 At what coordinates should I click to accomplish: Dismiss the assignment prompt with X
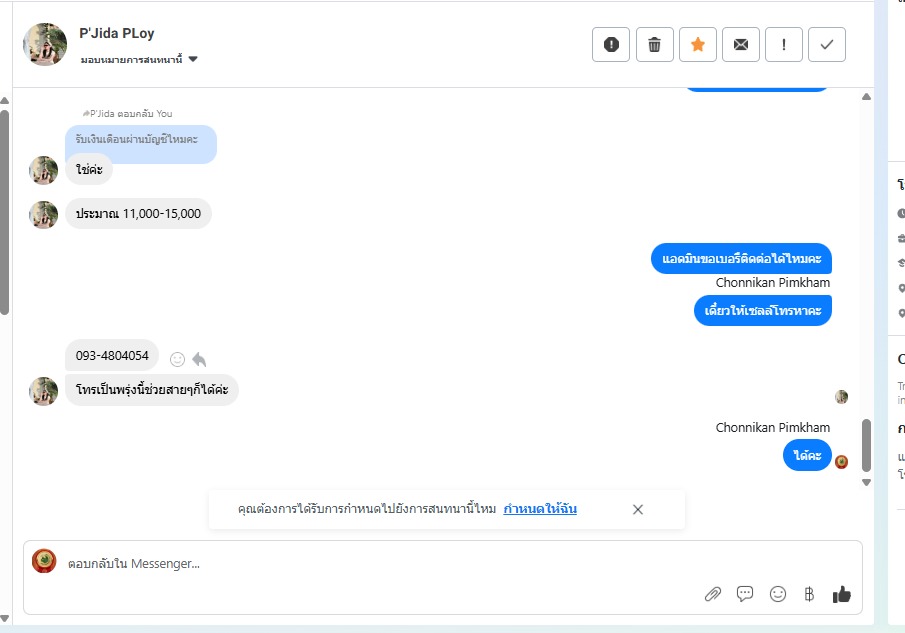tap(638, 510)
